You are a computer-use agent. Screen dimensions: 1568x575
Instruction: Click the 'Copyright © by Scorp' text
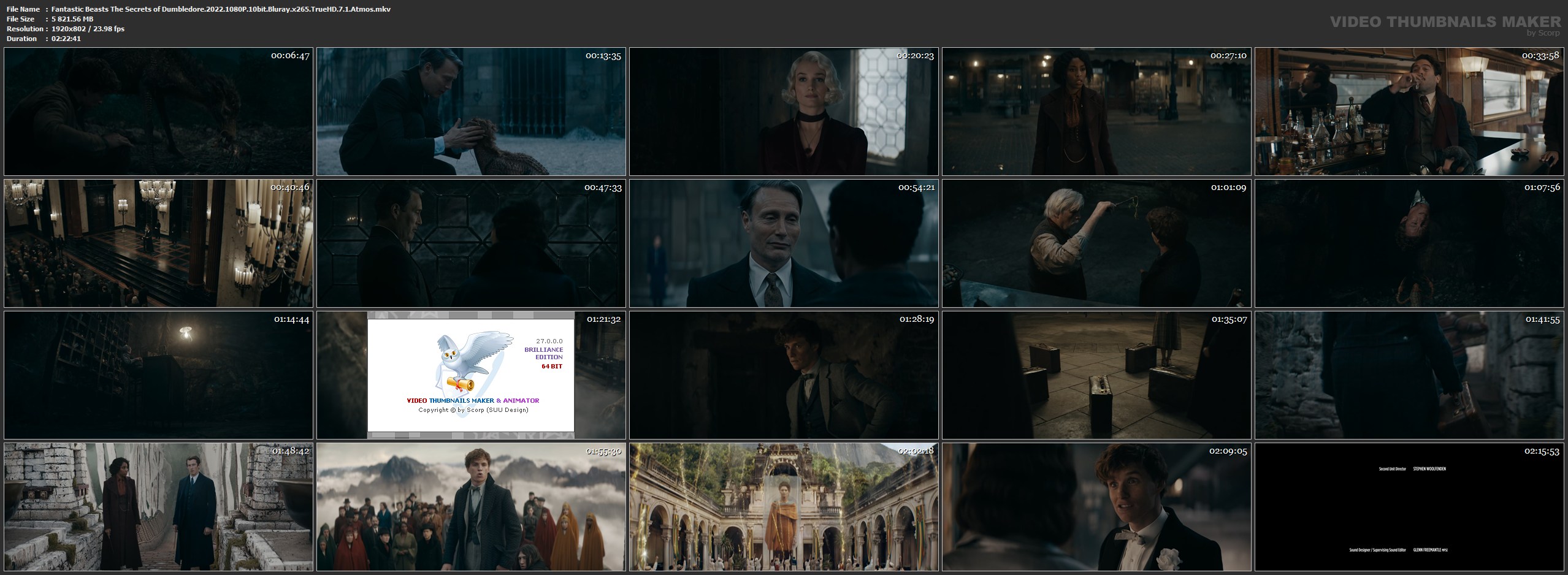click(x=473, y=410)
